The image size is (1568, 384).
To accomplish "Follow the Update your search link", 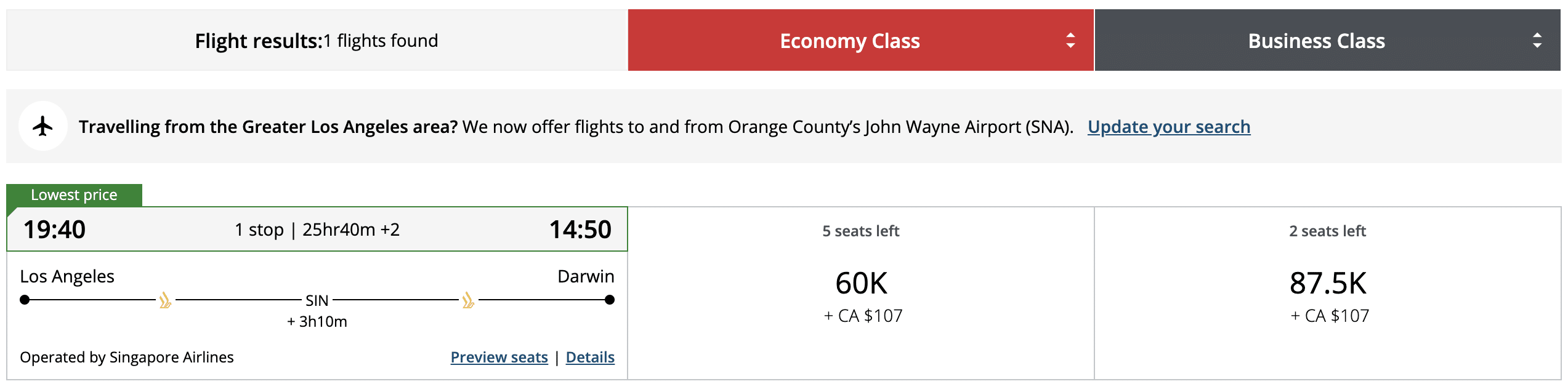I will coord(1168,127).
